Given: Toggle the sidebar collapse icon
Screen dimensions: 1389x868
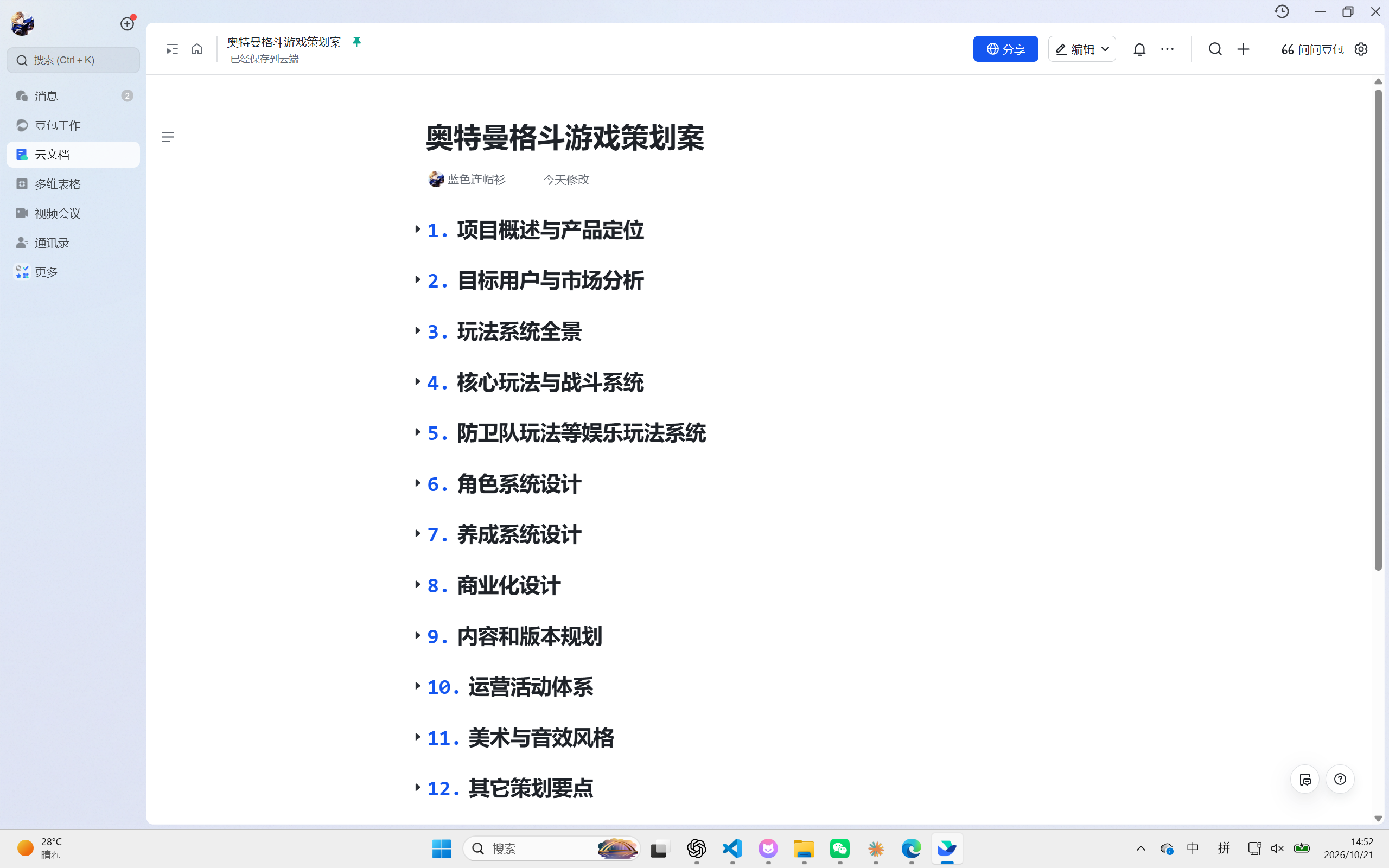Looking at the screenshot, I should click(172, 49).
